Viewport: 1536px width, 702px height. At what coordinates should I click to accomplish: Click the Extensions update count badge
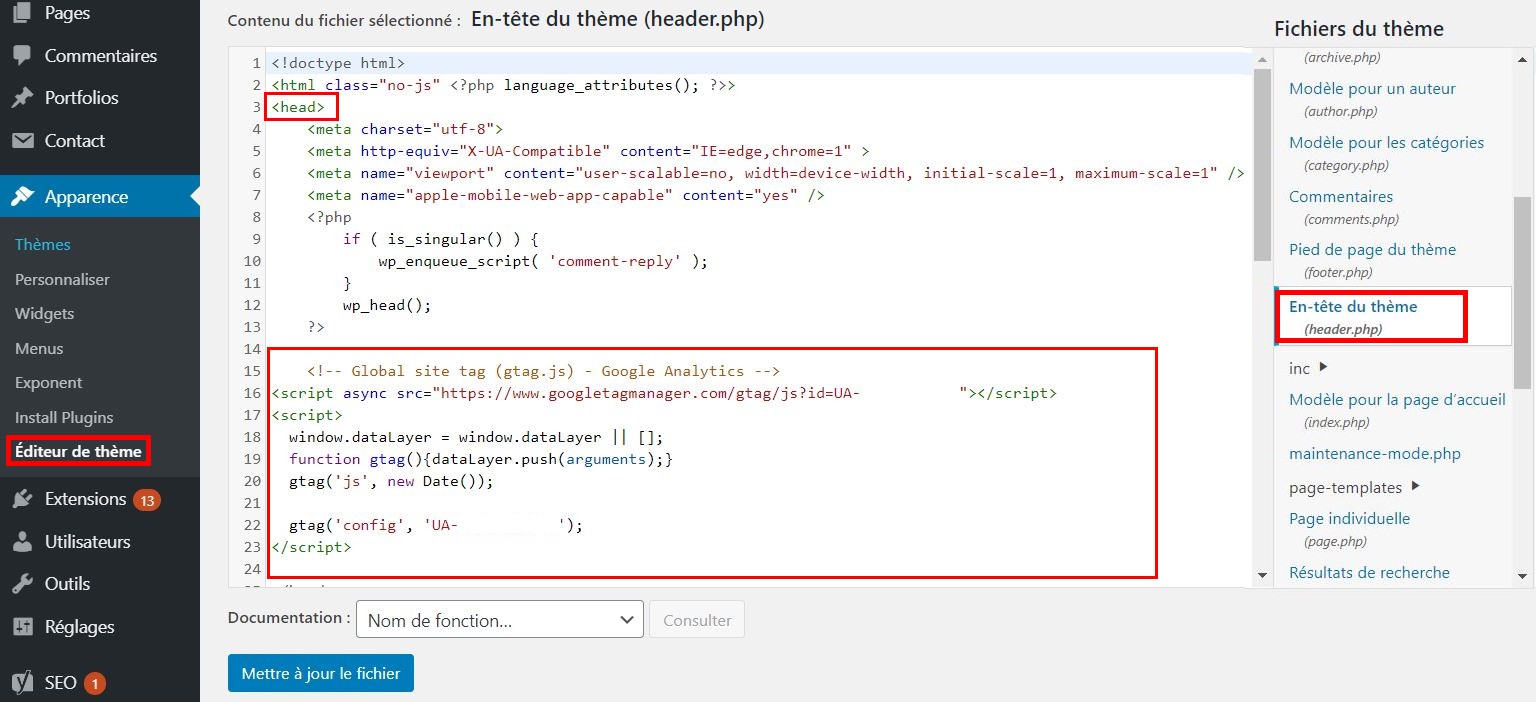pyautogui.click(x=147, y=500)
